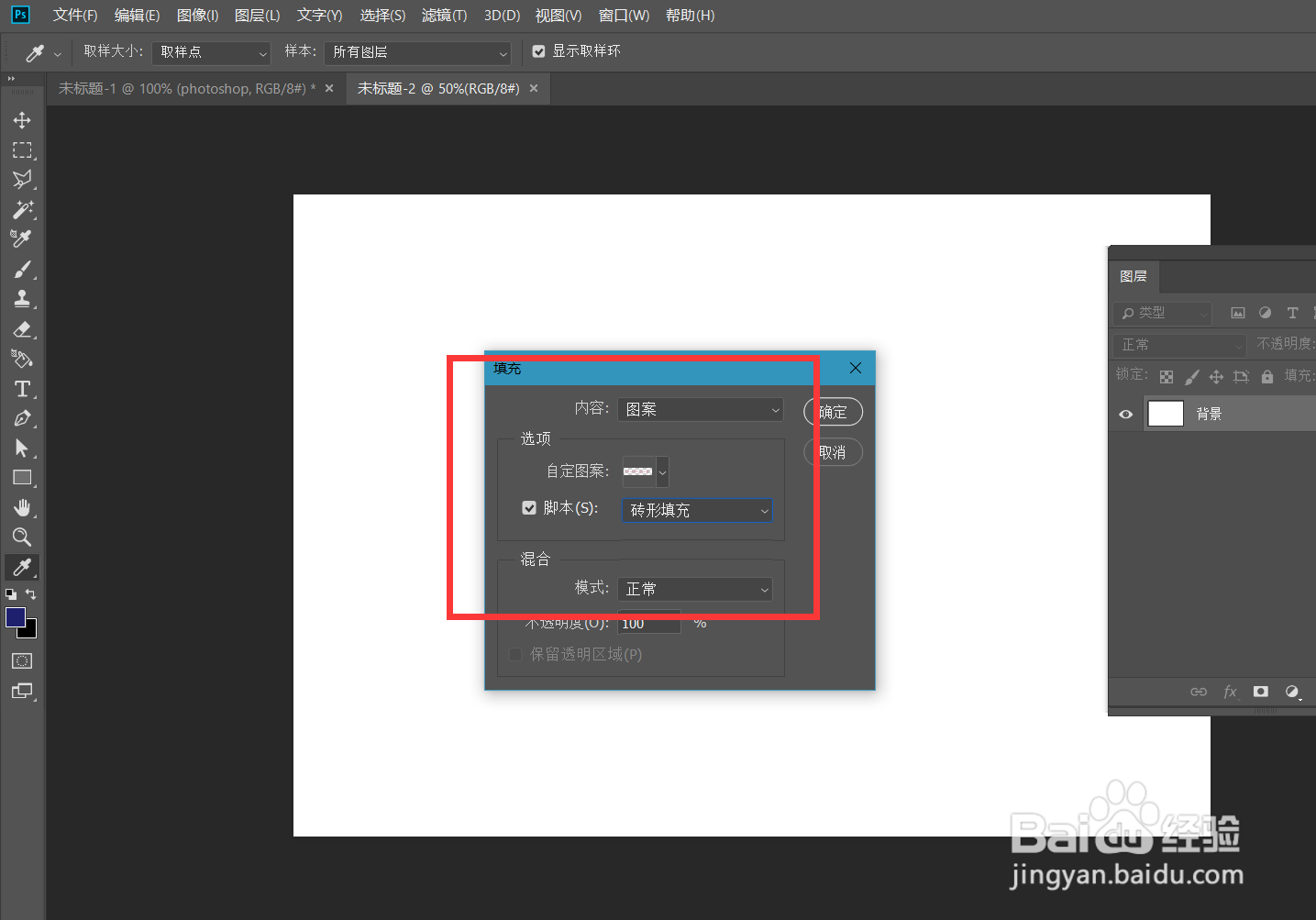Open the 编辑(E) menu
The width and height of the screenshot is (1316, 920).
(137, 16)
